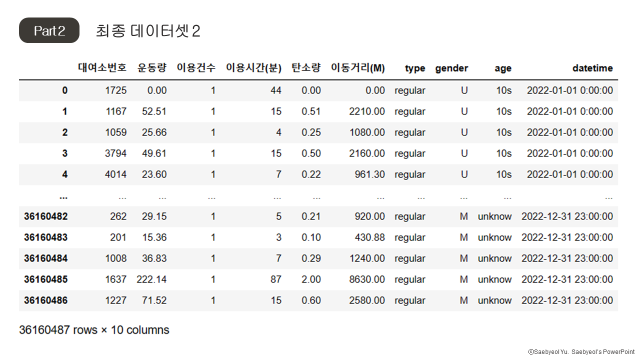Viewport: 640px width, 360px height.
Task: Click usage time value 87
Action: coord(276,280)
